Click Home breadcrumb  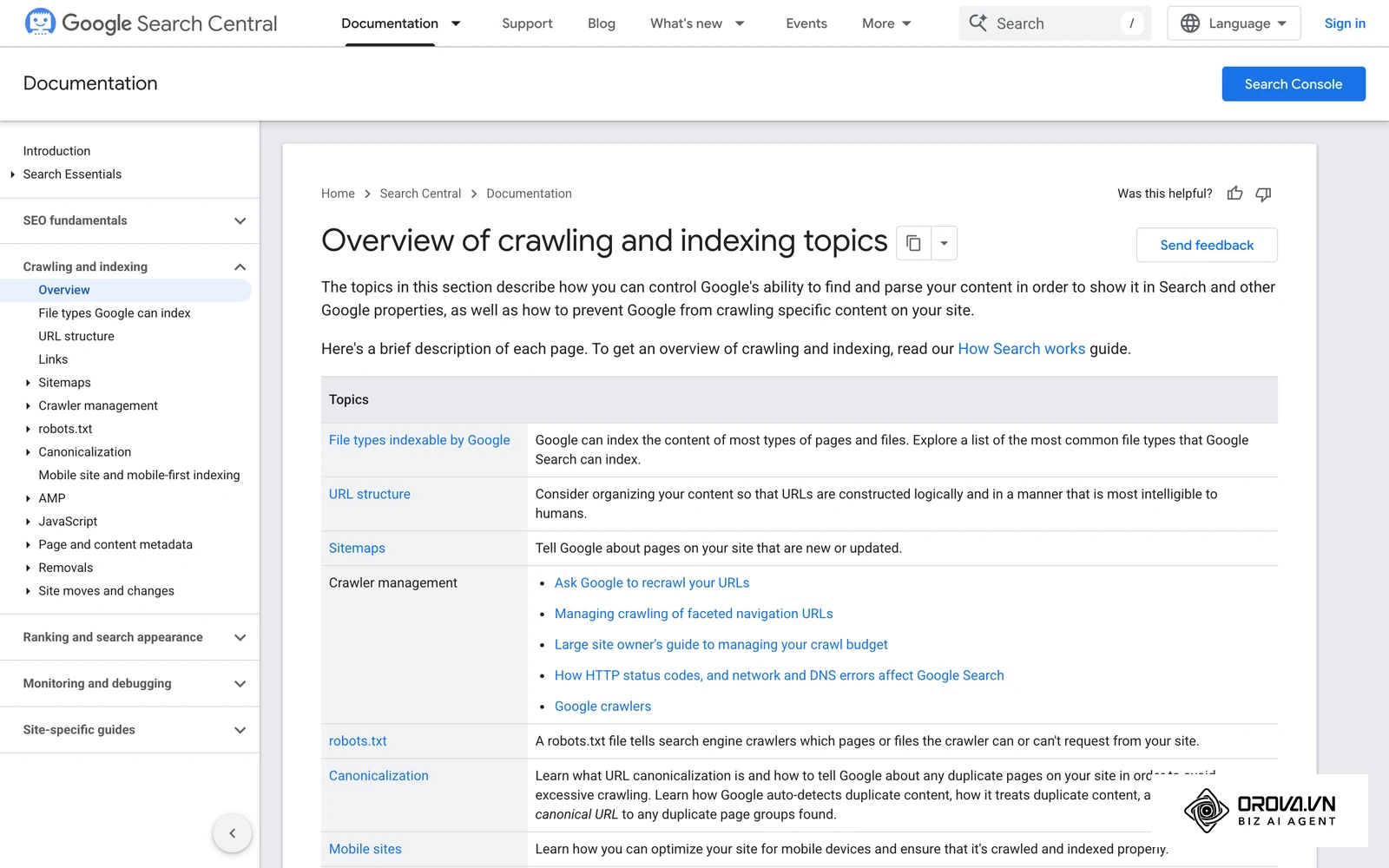[x=338, y=194]
